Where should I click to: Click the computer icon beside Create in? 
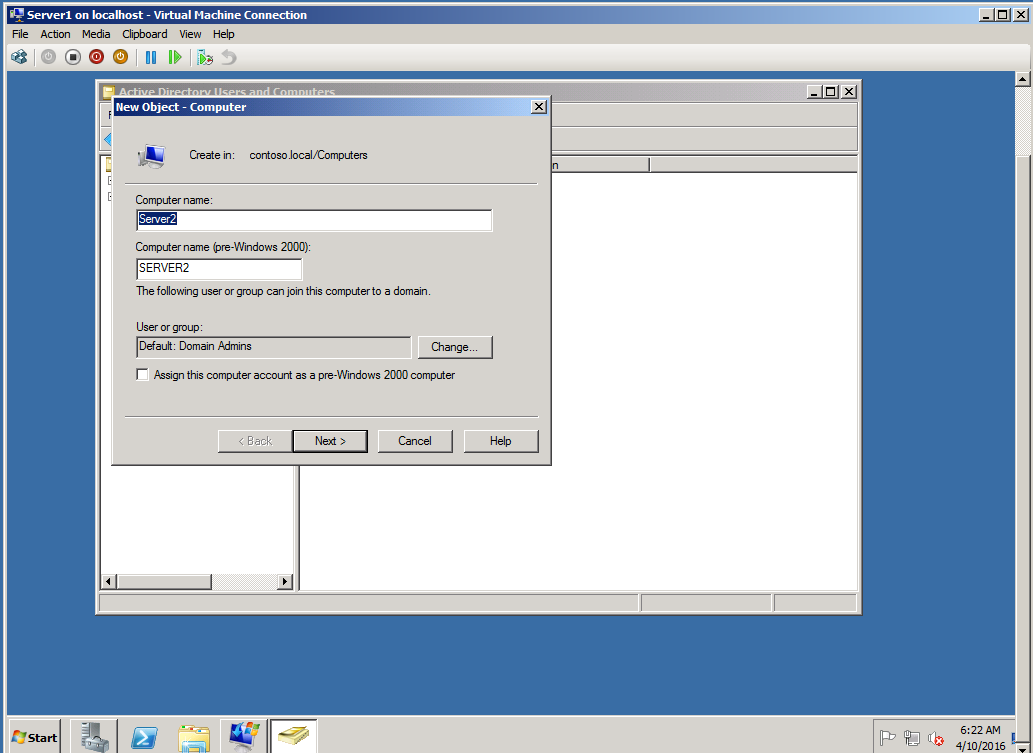(x=152, y=156)
